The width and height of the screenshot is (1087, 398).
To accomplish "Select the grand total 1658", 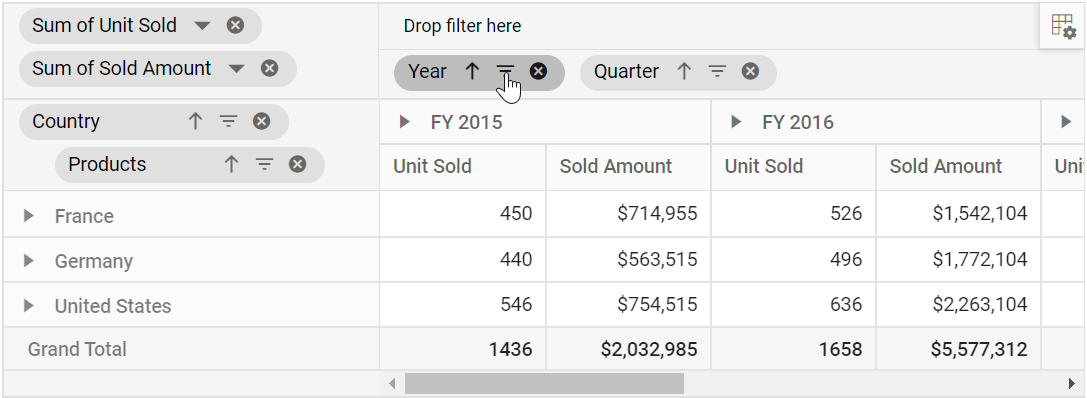I will 793,349.
